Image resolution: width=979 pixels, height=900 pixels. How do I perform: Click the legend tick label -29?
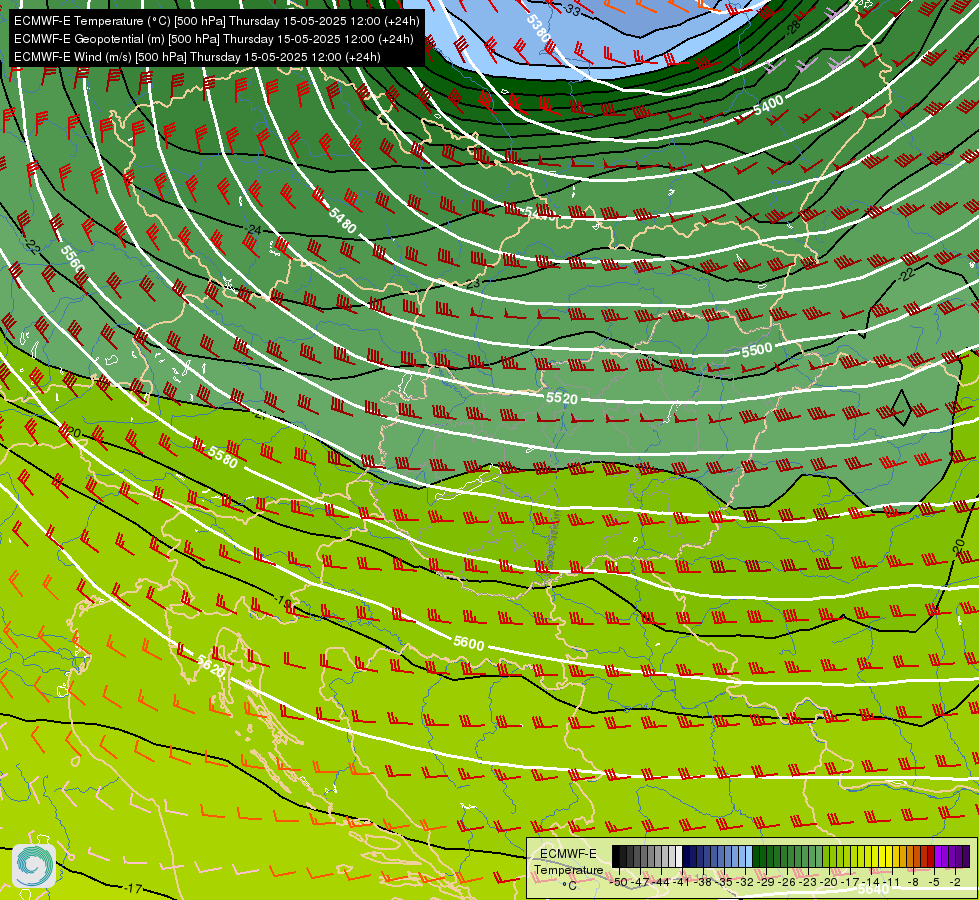tap(766, 882)
